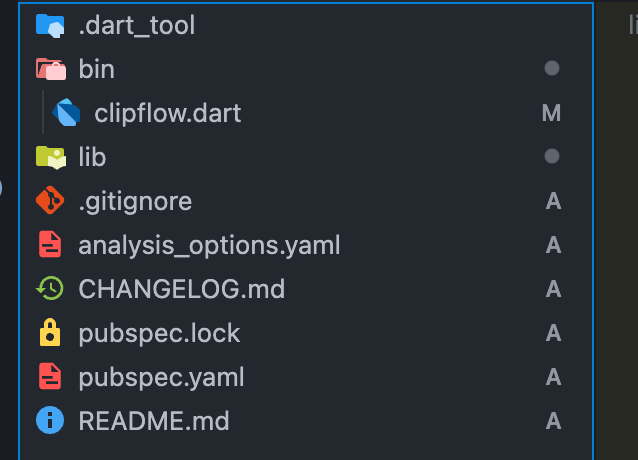
Task: Open the clipflow.dart file
Action: 167,113
